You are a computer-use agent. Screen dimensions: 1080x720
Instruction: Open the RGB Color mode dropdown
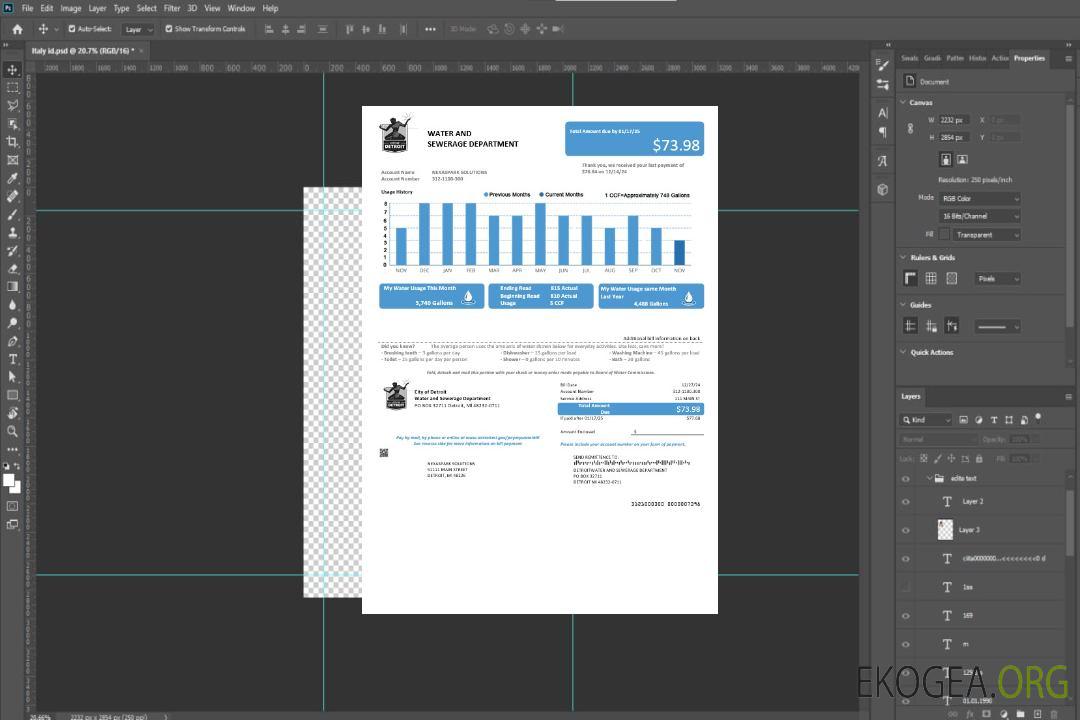979,198
